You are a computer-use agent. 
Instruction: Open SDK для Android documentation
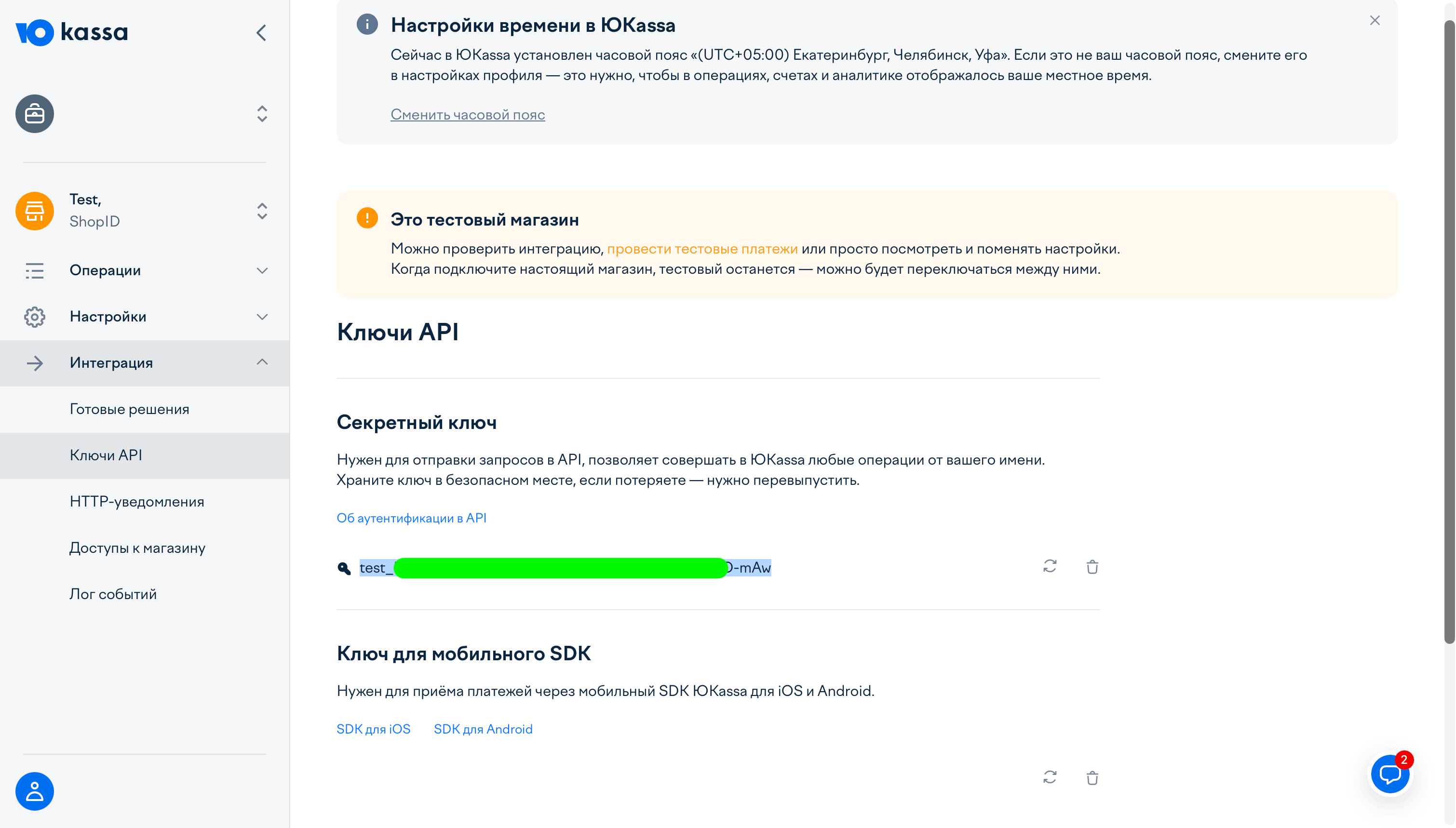pos(483,729)
